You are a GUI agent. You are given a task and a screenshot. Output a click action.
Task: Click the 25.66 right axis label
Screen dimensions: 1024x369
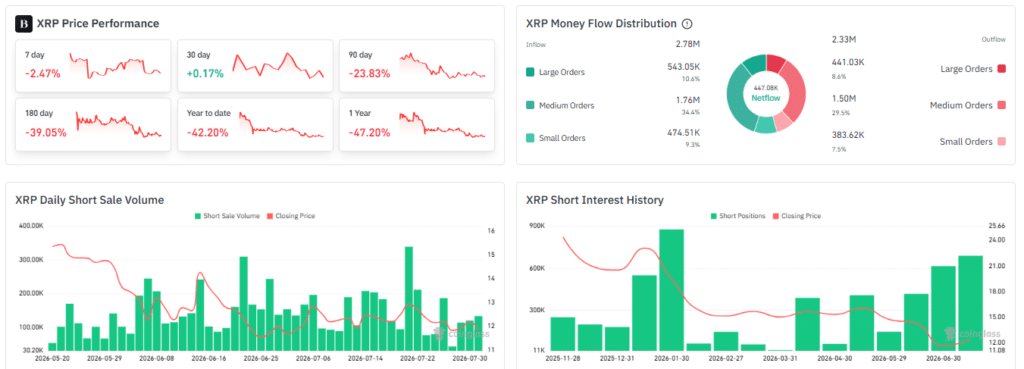coord(997,226)
